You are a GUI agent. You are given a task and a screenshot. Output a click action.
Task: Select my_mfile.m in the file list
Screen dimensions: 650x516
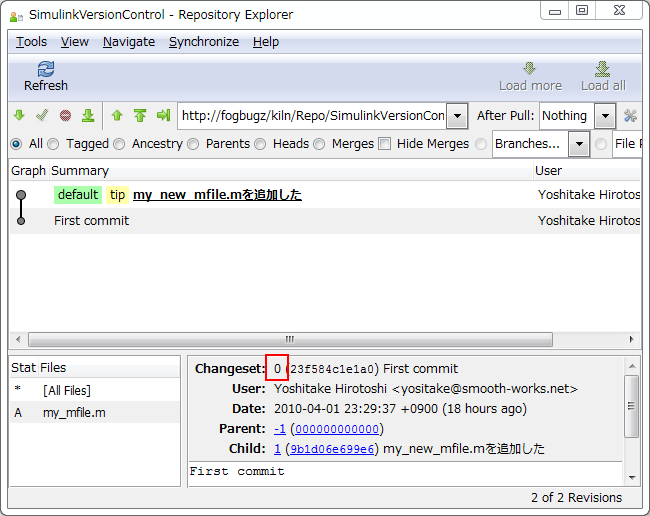point(74,412)
